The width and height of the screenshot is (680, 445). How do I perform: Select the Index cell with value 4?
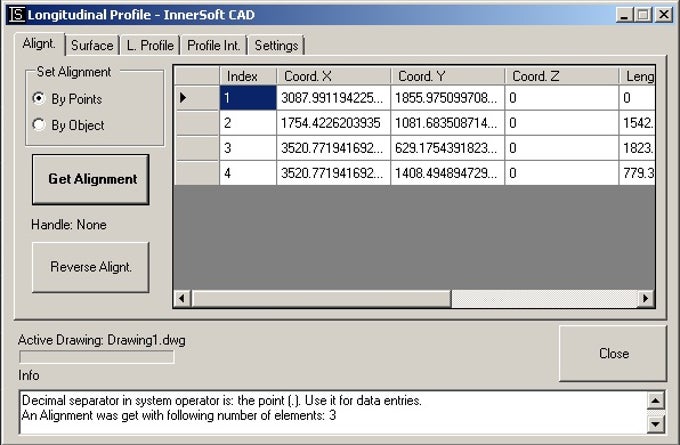[x=248, y=173]
